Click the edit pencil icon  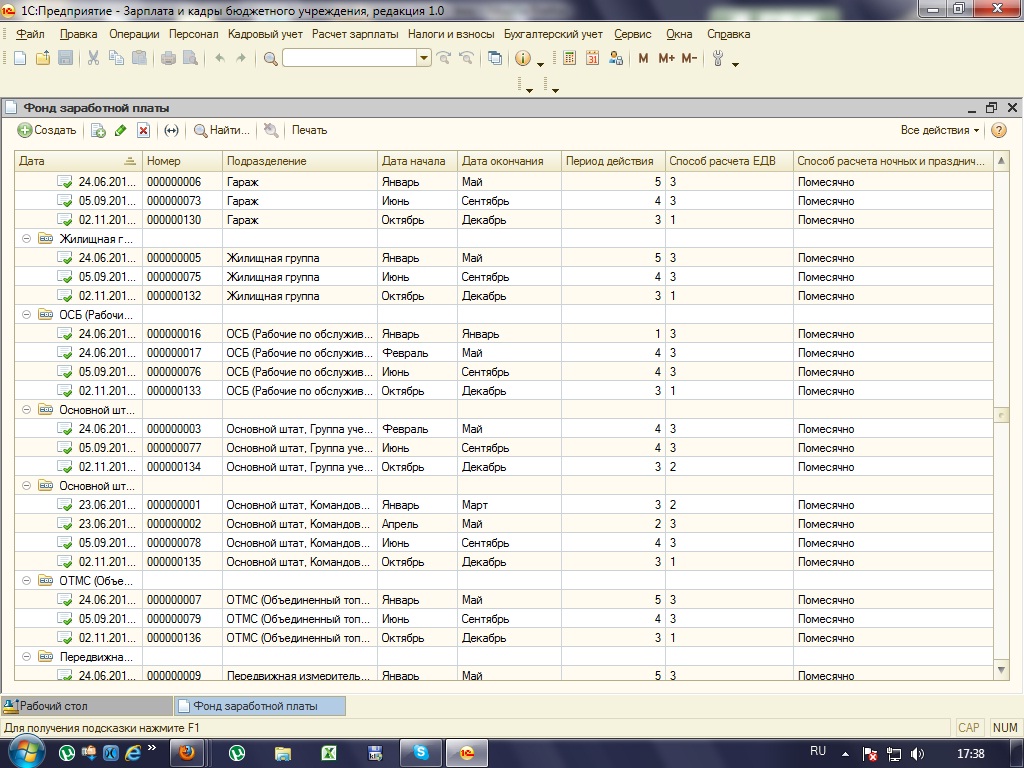pos(121,131)
